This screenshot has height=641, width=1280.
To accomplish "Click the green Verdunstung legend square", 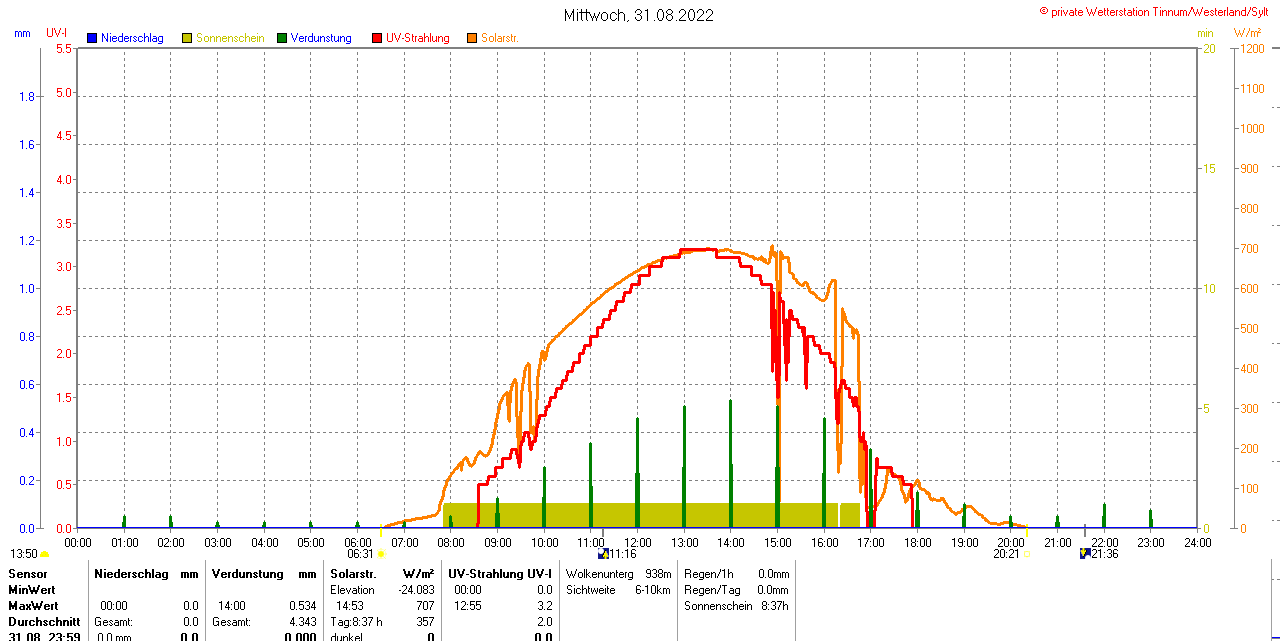I will coord(282,38).
